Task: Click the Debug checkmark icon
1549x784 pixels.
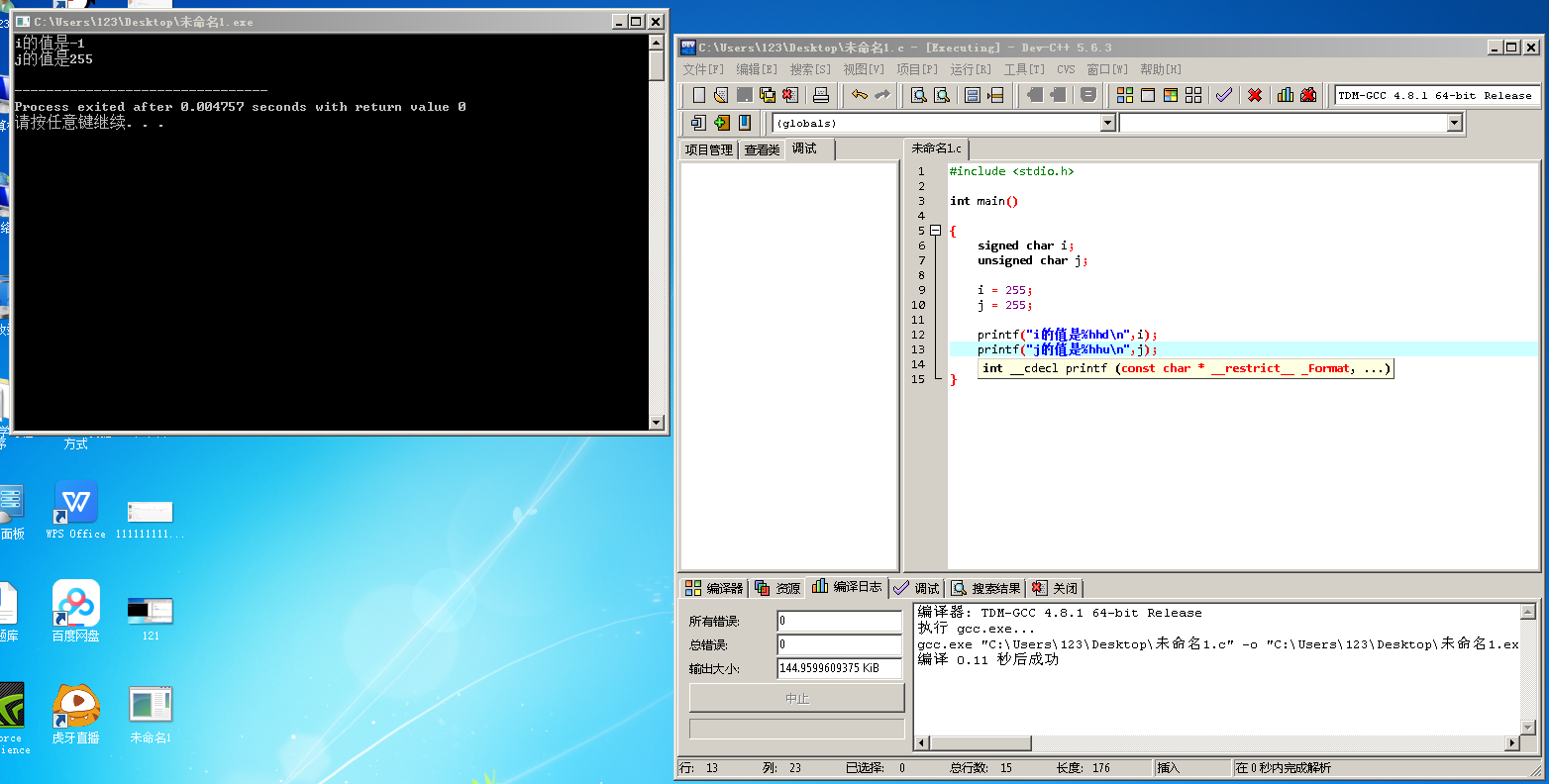Action: tap(1224, 95)
